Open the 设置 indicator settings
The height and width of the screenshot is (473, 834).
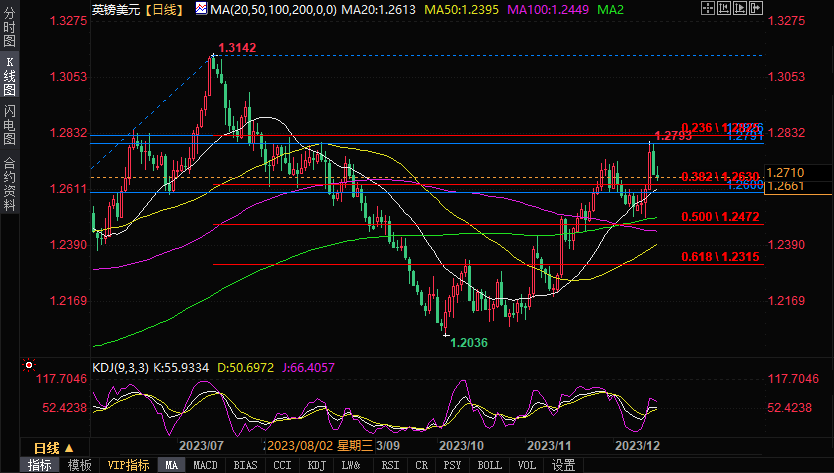pos(564,465)
